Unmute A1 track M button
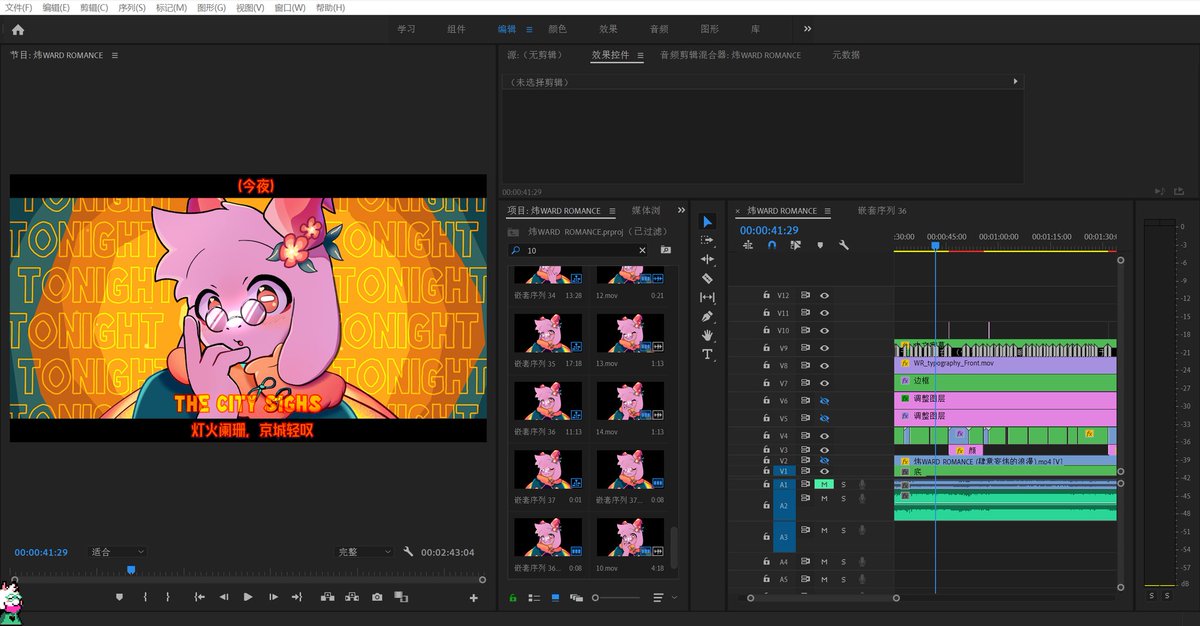 (825, 484)
